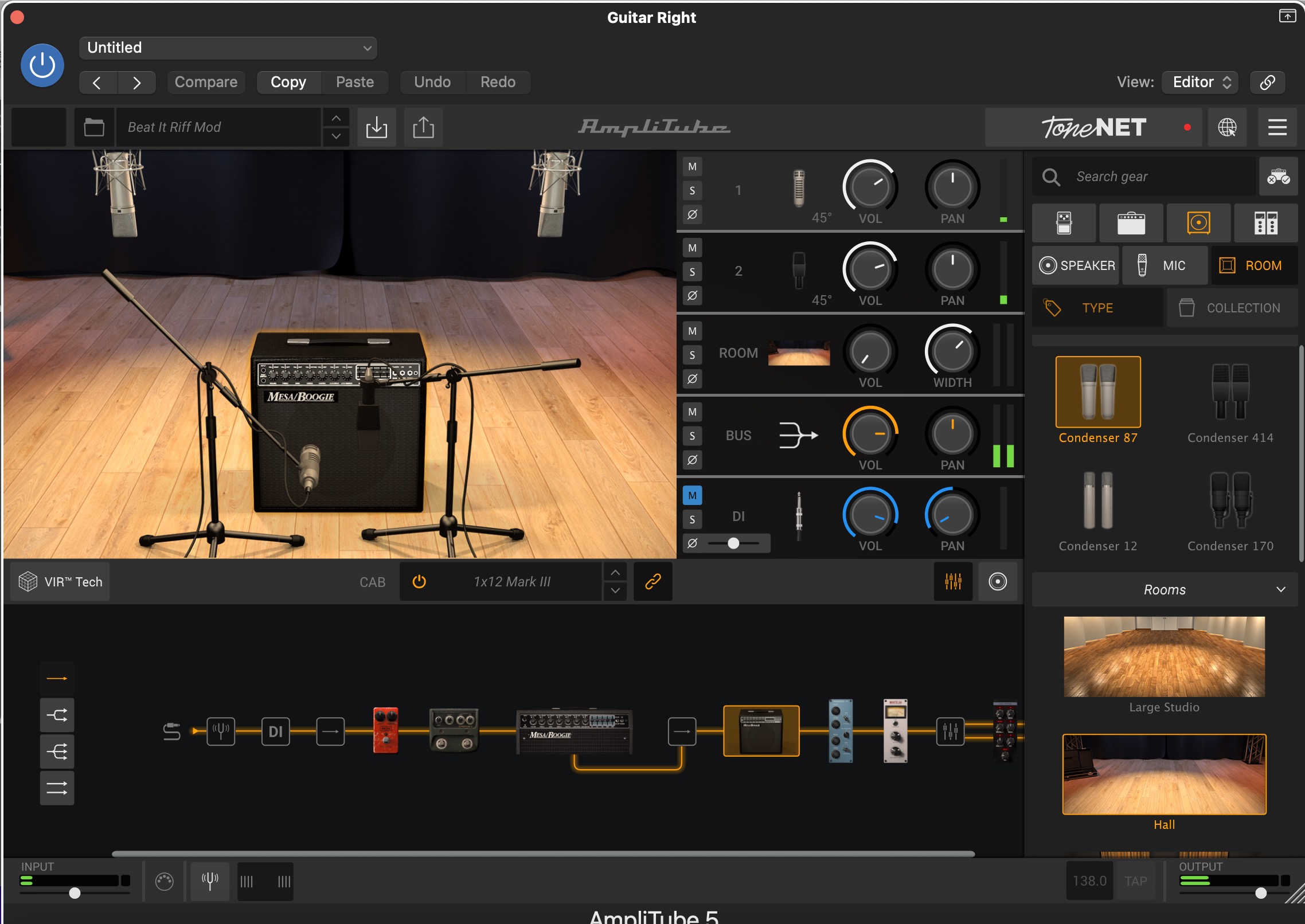Solo mic channel 2
Viewport: 1305px width, 924px height.
coord(693,272)
